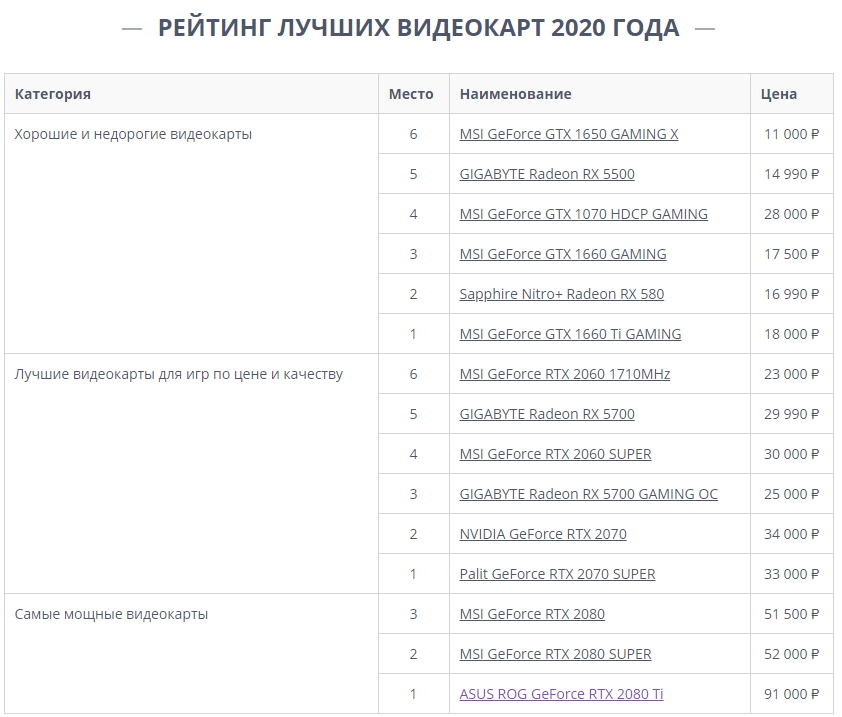
Task: Open MSI GeForce RTX 2060 1710MHz link
Action: tap(564, 374)
